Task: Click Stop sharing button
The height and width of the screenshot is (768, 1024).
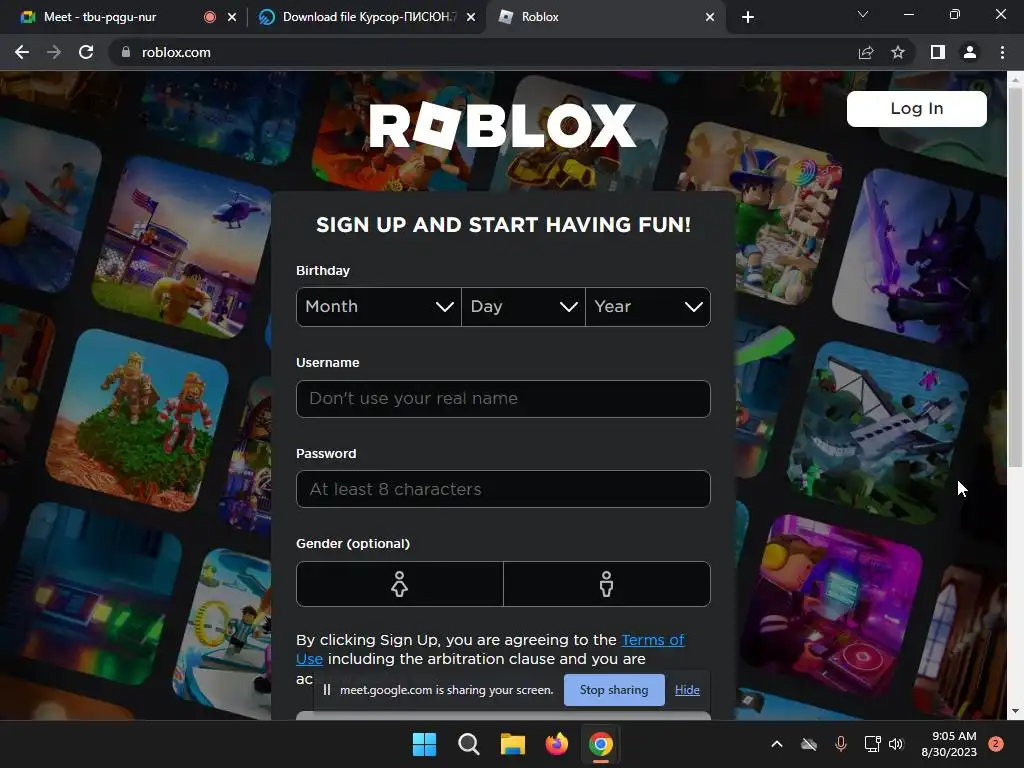Action: [x=614, y=690]
